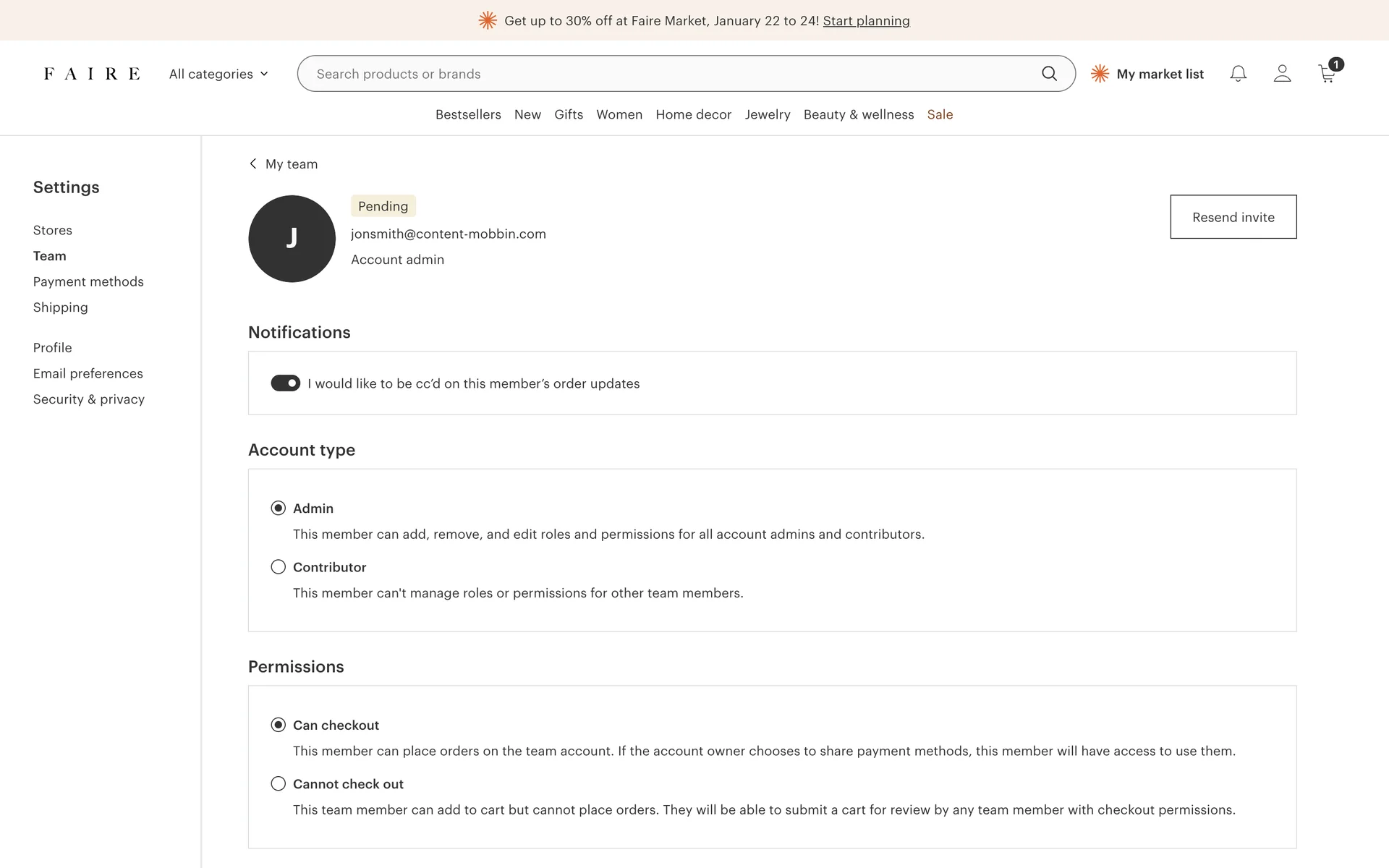Toggle cc'd order updates switch
Viewport: 1389px width, 868px height.
tap(285, 383)
